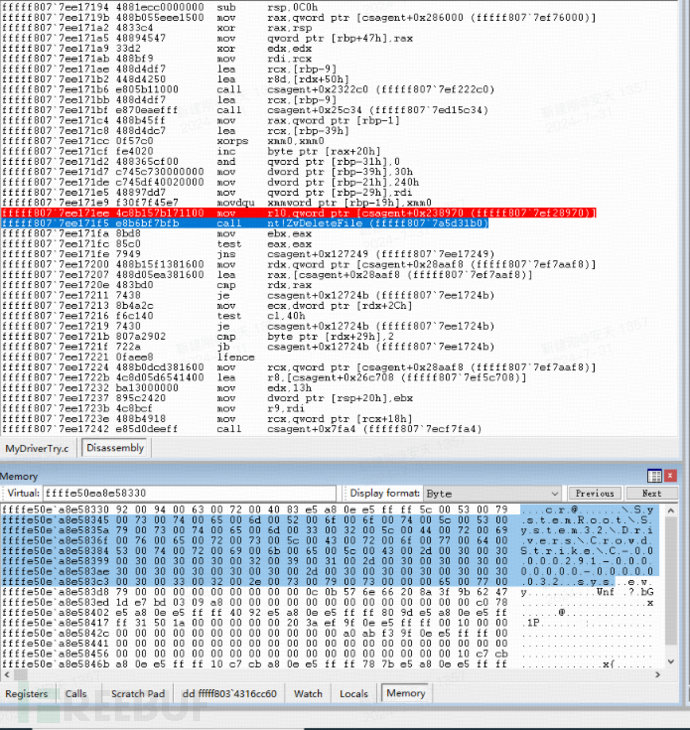This screenshot has height=730, width=690.
Task: Open the Calls tab
Action: pyautogui.click(x=76, y=694)
